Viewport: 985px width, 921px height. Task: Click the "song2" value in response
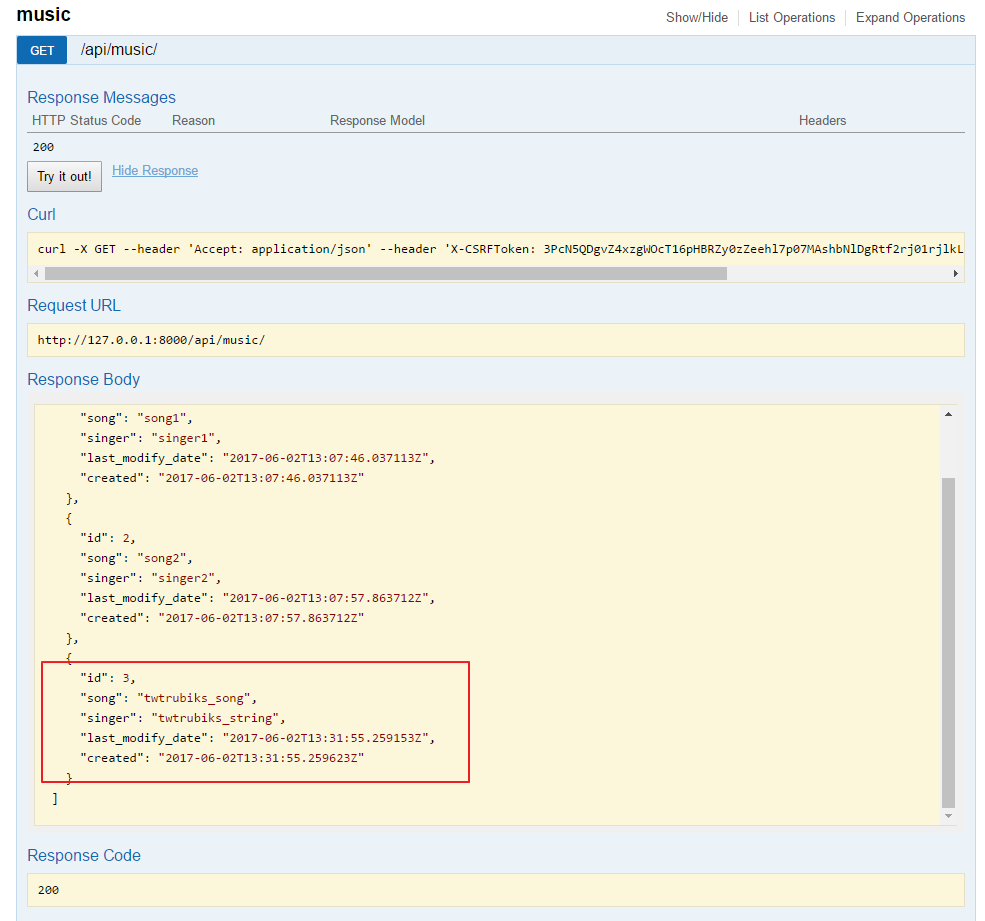(161, 558)
